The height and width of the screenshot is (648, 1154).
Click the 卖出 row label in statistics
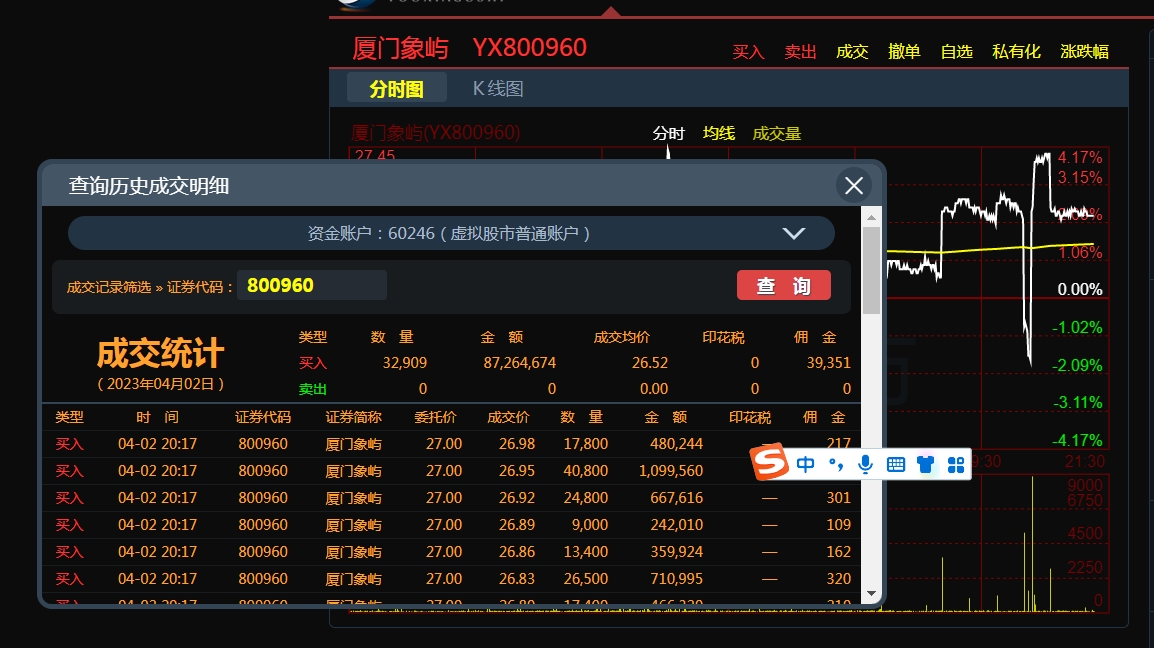tap(313, 389)
